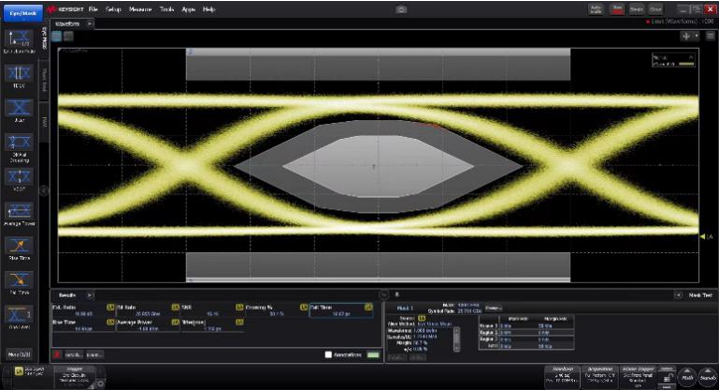Click the red Run/Stop button

click(x=617, y=10)
